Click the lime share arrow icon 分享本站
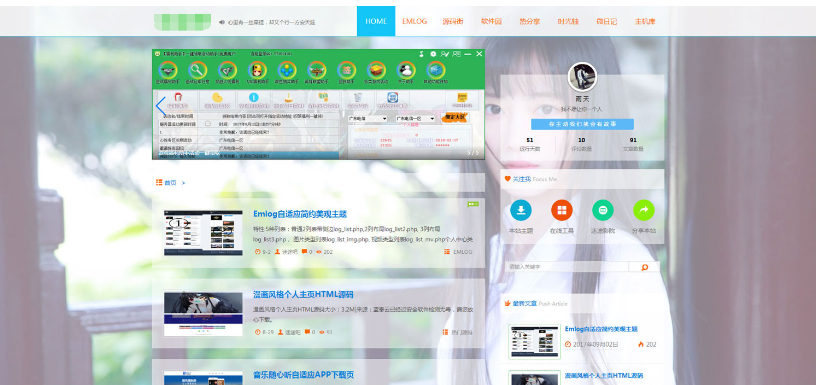This screenshot has width=816, height=385. click(x=644, y=210)
